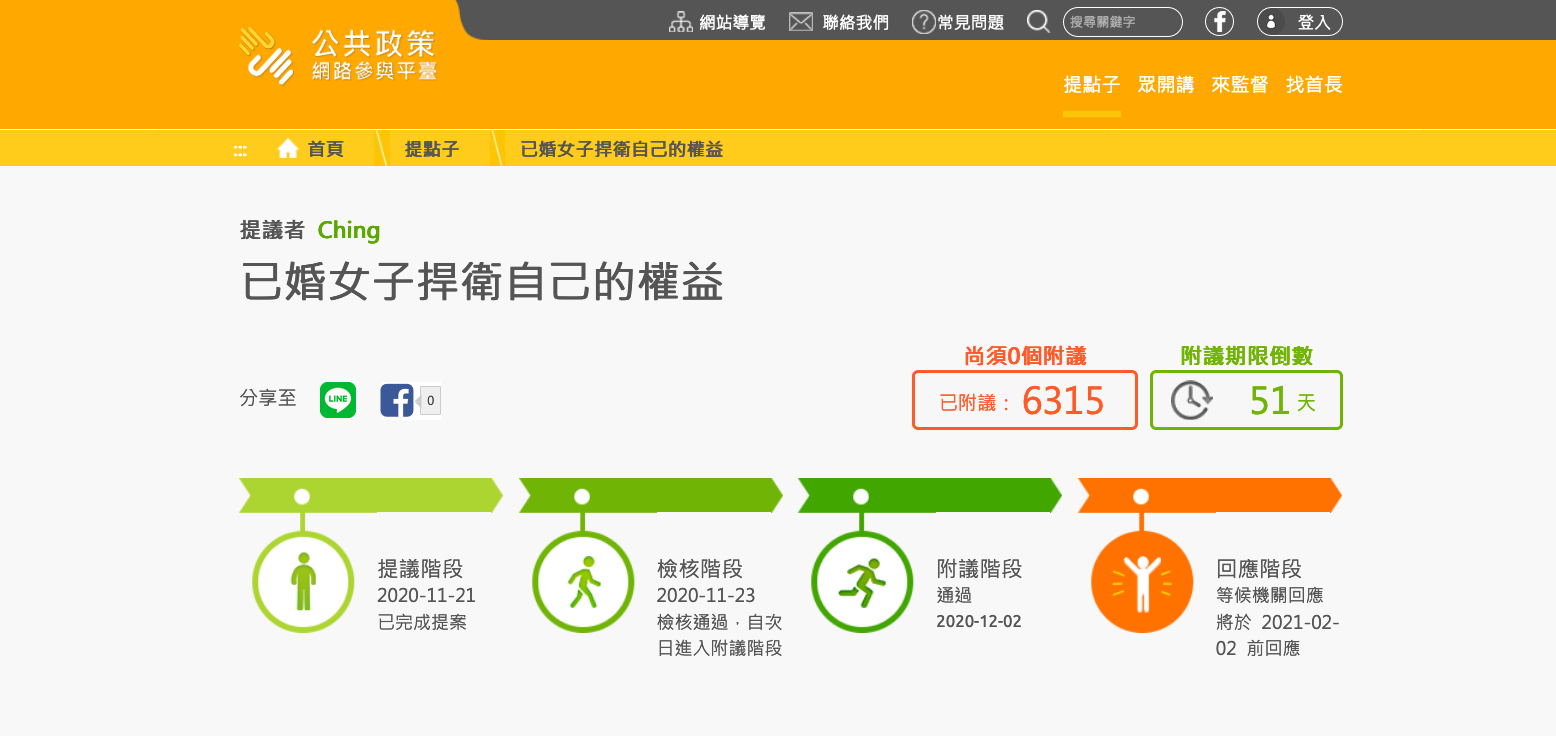Select the 眾開講 navigation tab
1556x736 pixels.
click(x=1166, y=85)
